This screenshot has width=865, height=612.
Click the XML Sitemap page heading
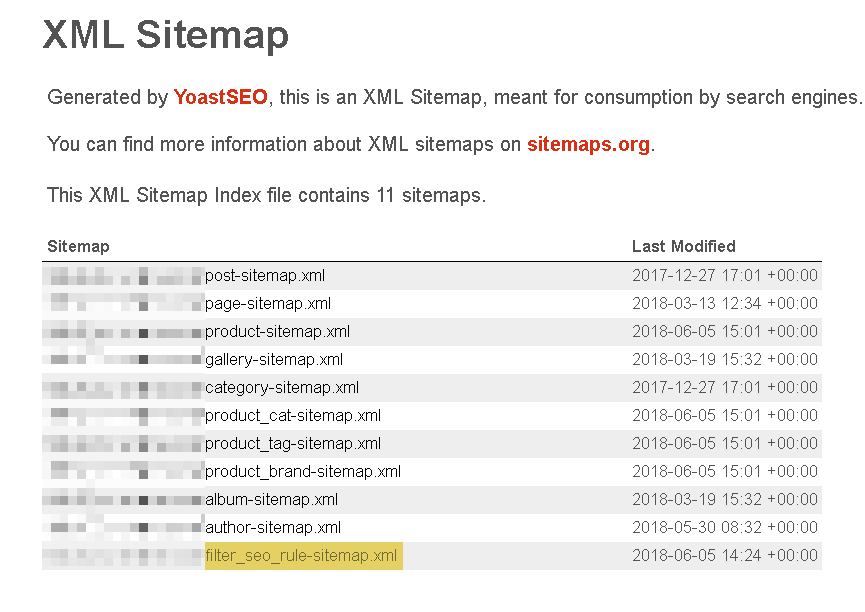coord(166,34)
